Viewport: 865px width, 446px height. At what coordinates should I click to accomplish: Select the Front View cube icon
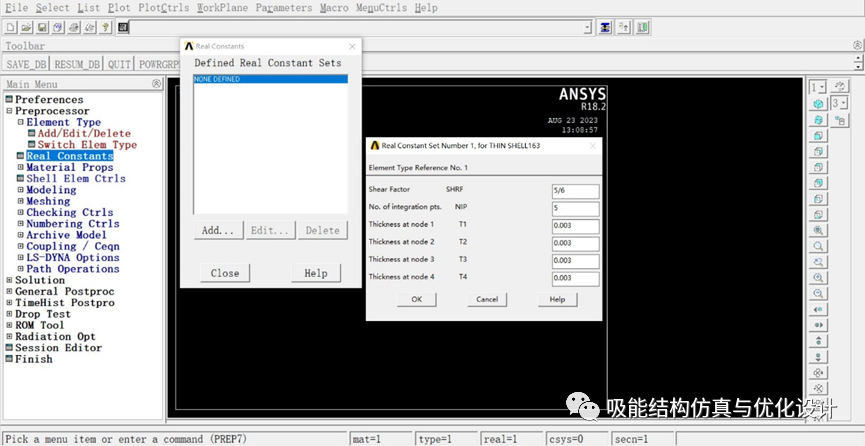click(818, 136)
